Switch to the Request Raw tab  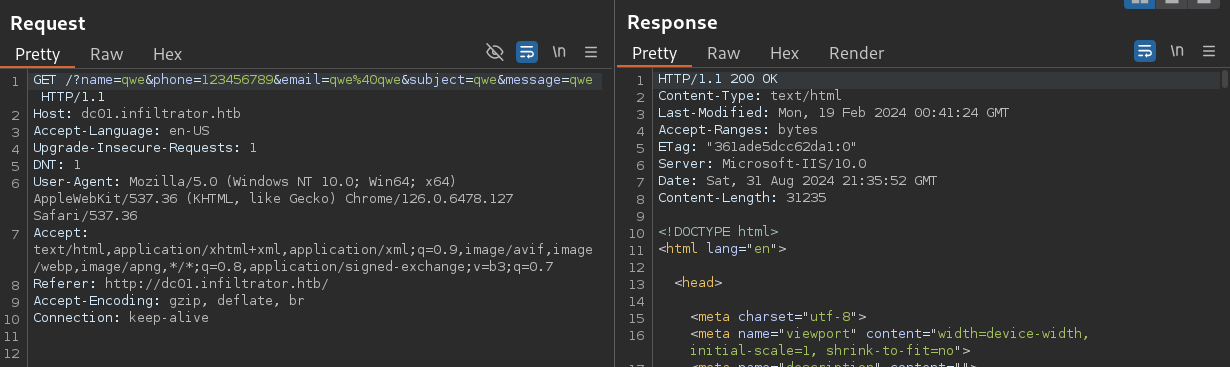tap(107, 54)
